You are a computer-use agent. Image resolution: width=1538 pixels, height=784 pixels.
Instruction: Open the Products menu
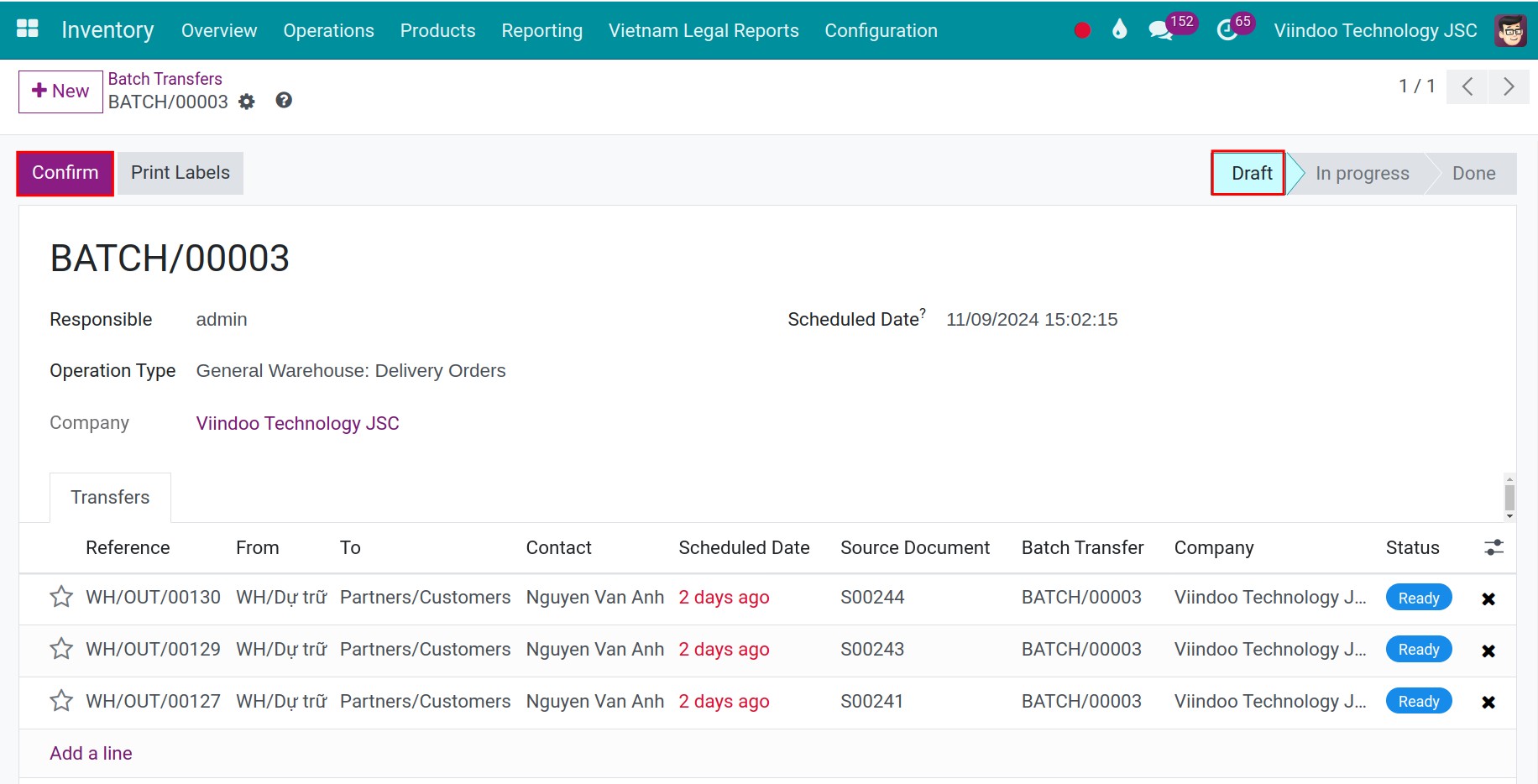point(437,30)
